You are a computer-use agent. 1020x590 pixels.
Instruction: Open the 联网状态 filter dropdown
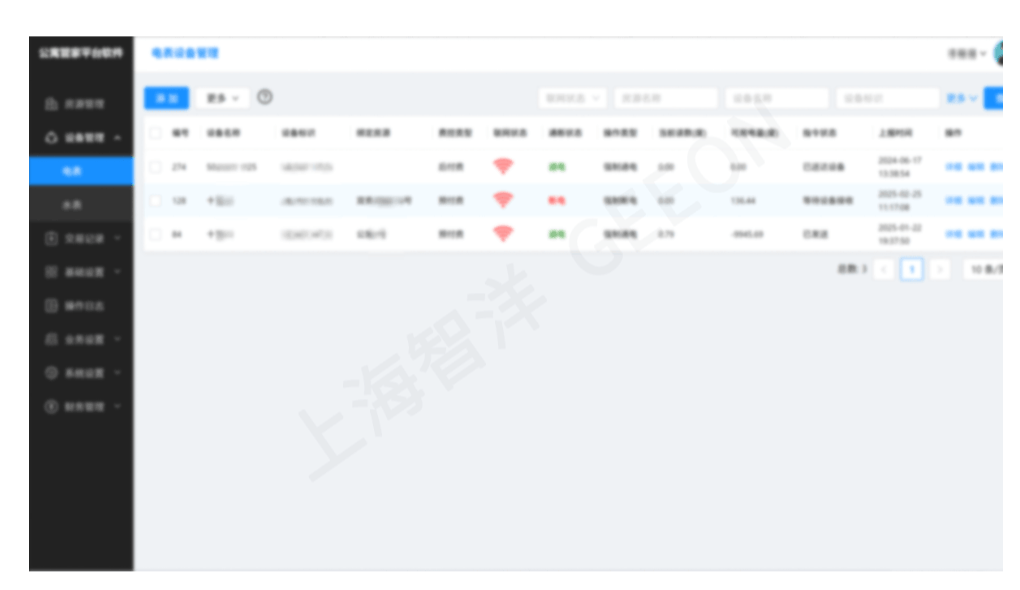coord(572,98)
